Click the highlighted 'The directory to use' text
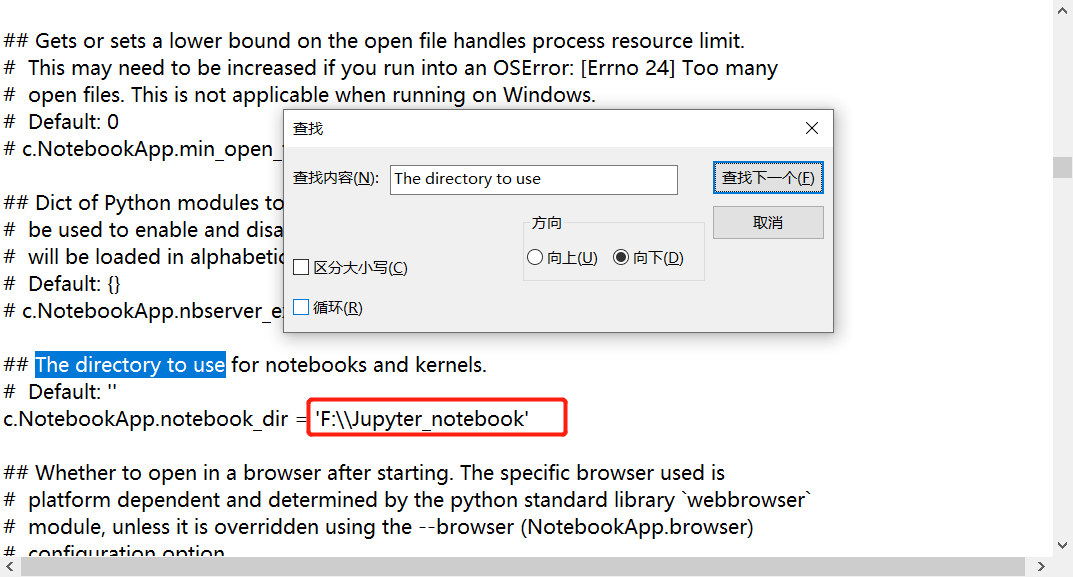 pos(129,364)
